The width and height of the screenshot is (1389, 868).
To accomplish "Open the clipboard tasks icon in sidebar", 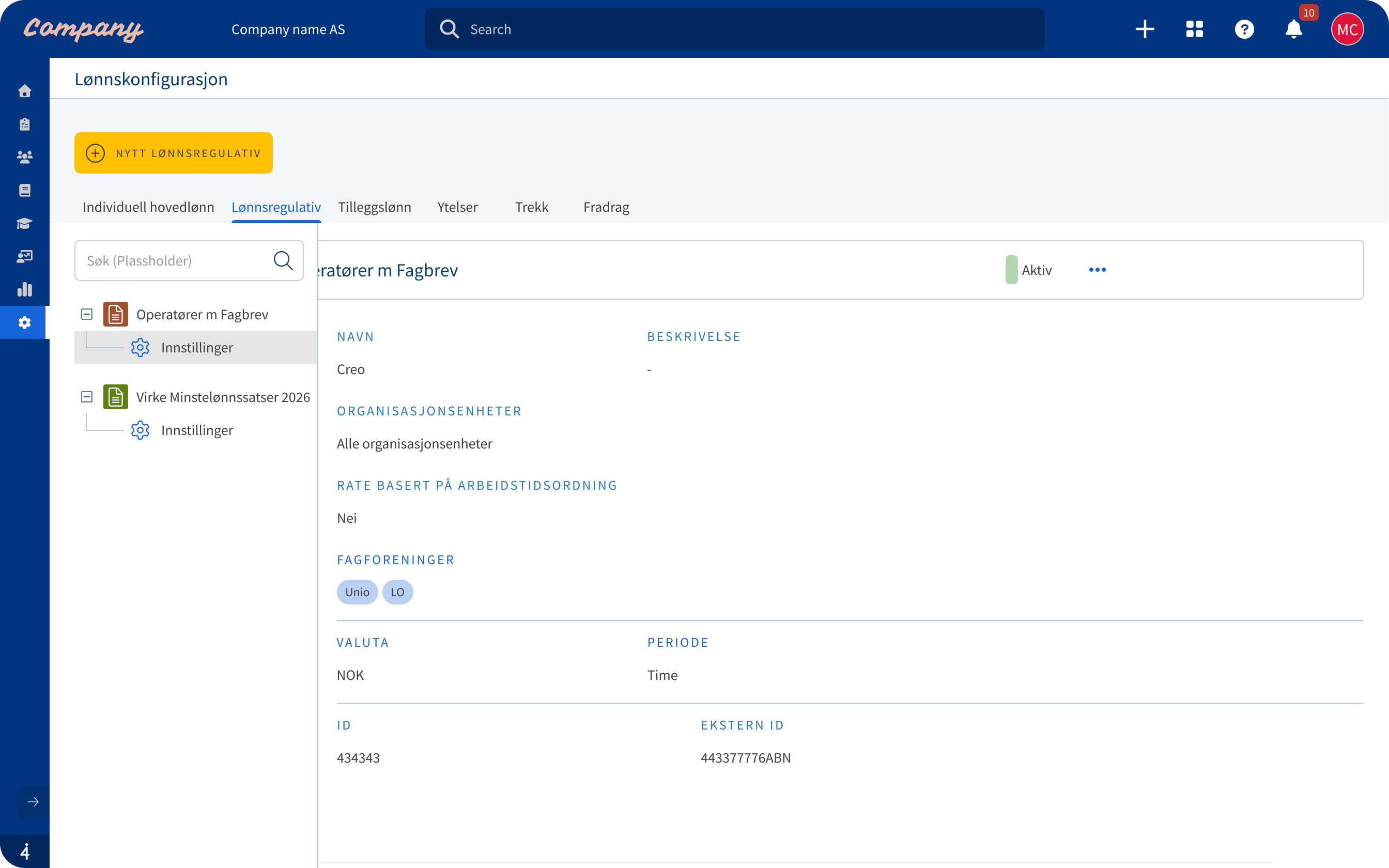I will coord(24,124).
